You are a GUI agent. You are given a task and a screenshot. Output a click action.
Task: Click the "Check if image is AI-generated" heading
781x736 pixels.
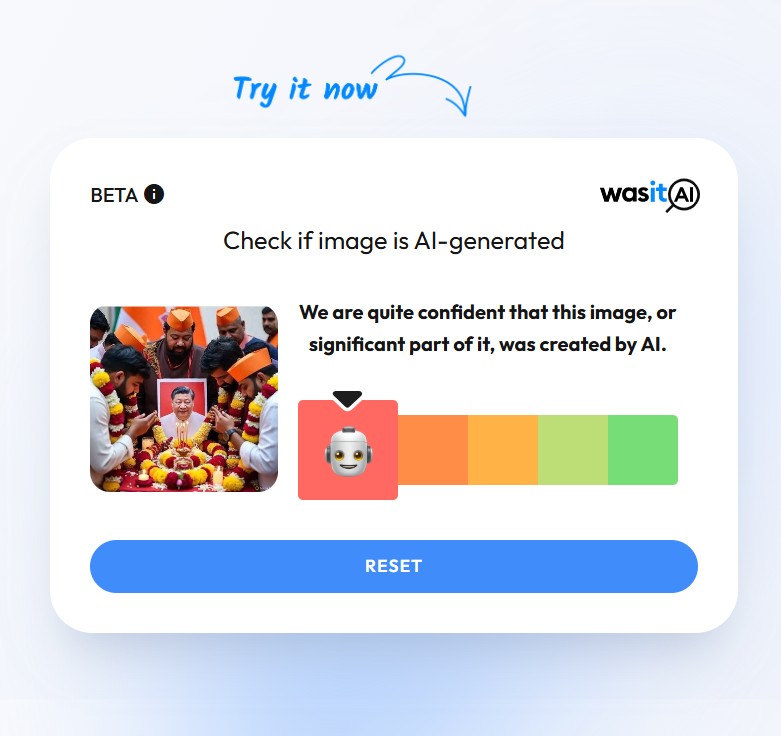[393, 241]
